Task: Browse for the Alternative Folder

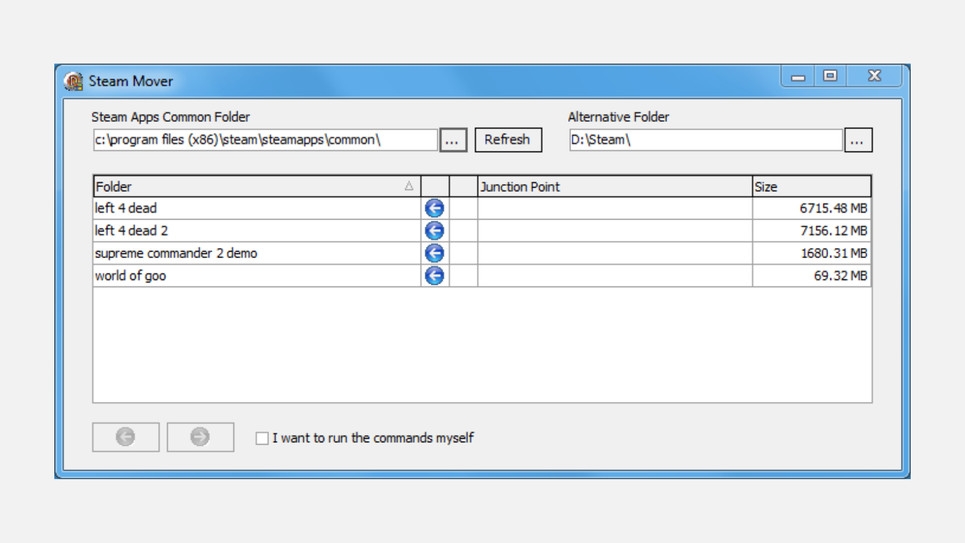Action: 858,140
